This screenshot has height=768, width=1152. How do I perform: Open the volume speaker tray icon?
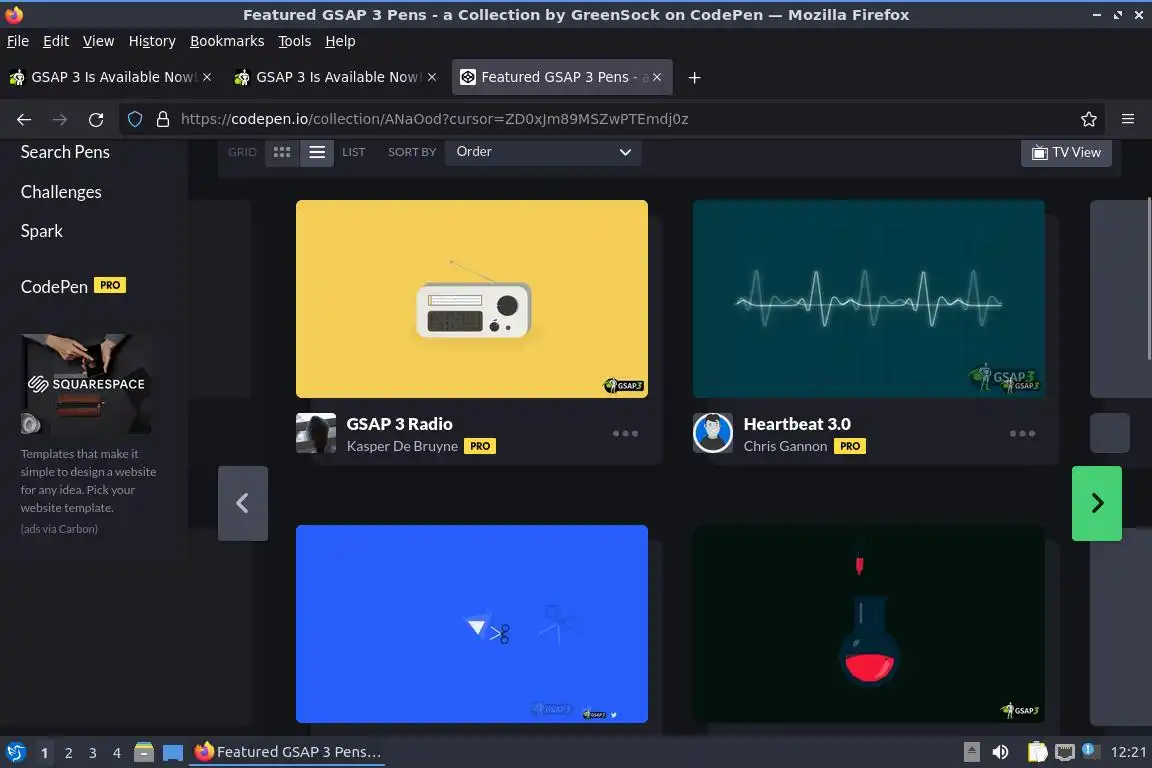tap(1000, 752)
